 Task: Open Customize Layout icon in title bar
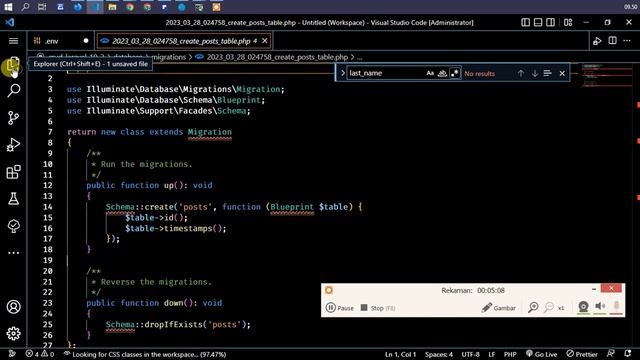pyautogui.click(x=568, y=22)
